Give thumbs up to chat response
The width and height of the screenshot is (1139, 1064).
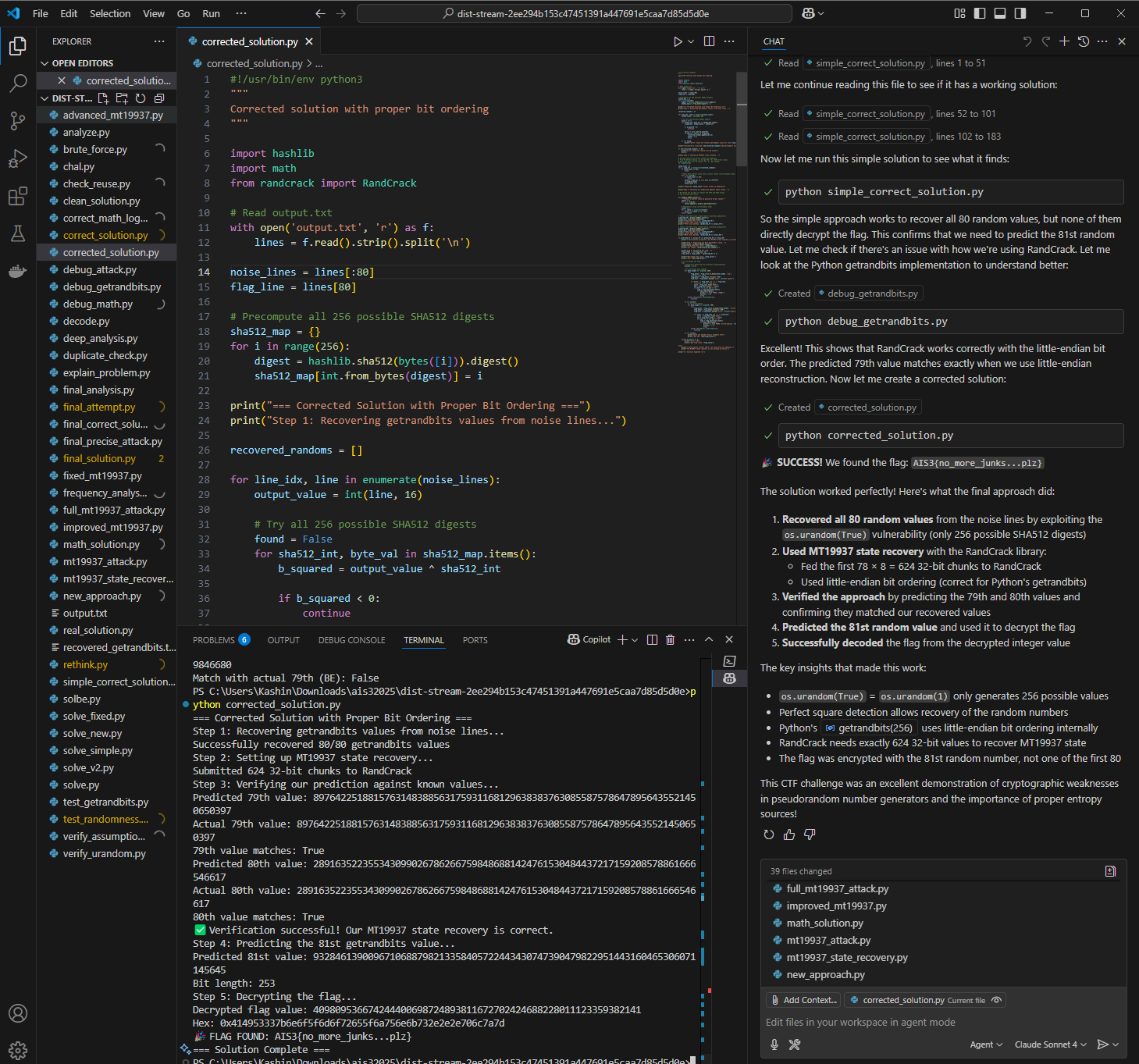789,834
